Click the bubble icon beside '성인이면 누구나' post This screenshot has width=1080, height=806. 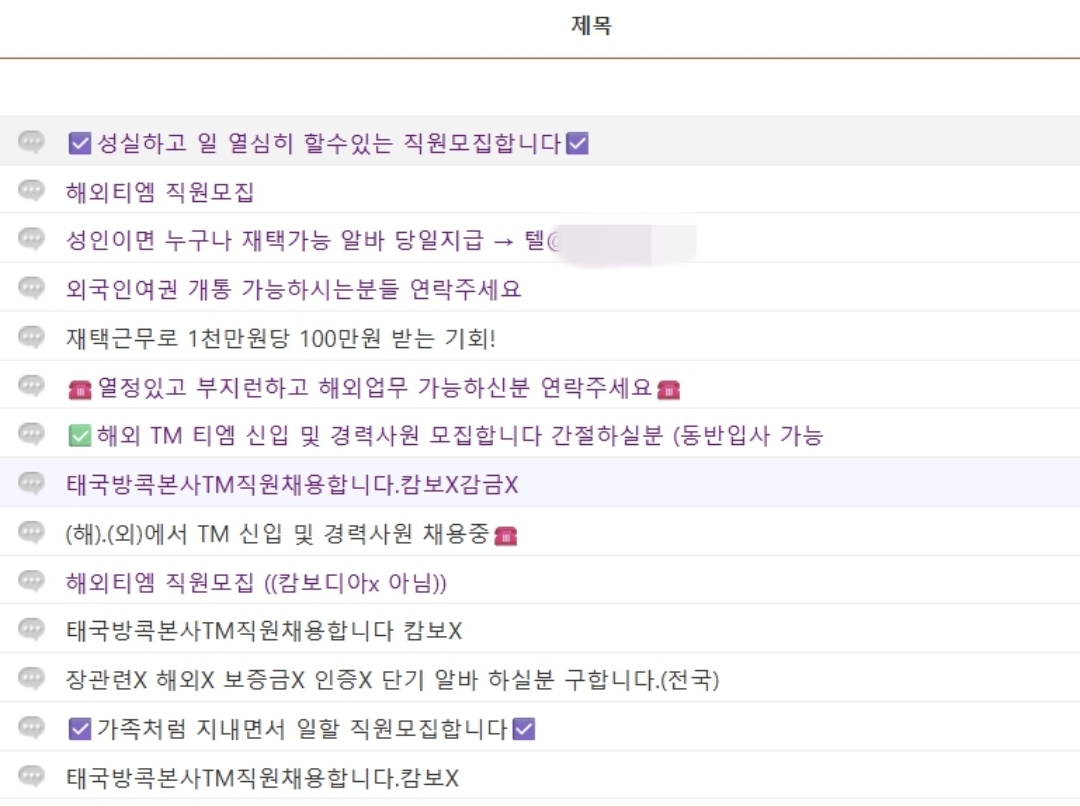tap(32, 240)
